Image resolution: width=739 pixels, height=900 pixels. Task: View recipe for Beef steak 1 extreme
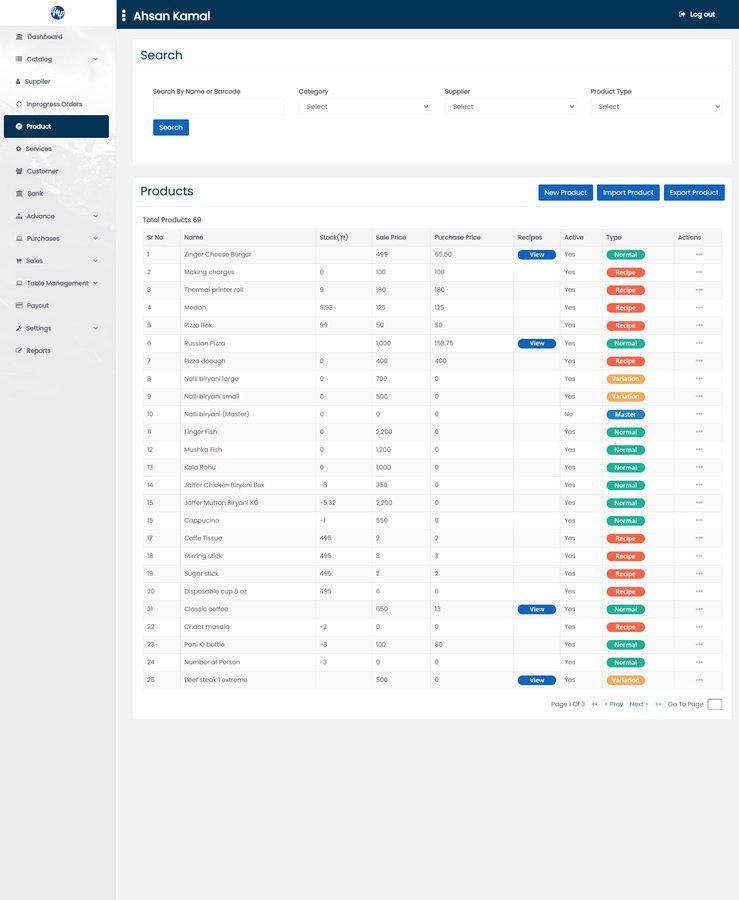(536, 680)
